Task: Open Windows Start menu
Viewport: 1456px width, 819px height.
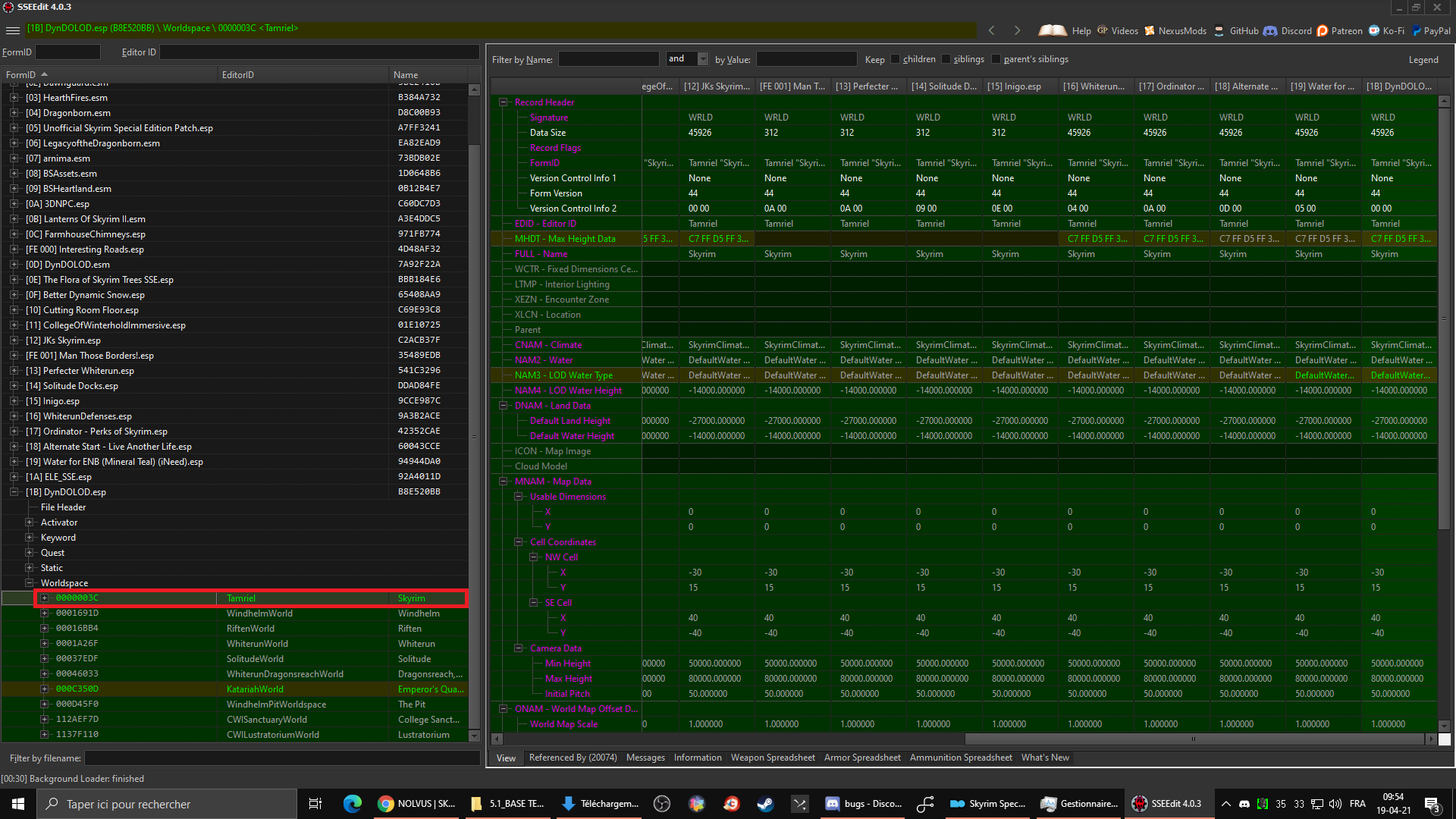Action: point(18,804)
